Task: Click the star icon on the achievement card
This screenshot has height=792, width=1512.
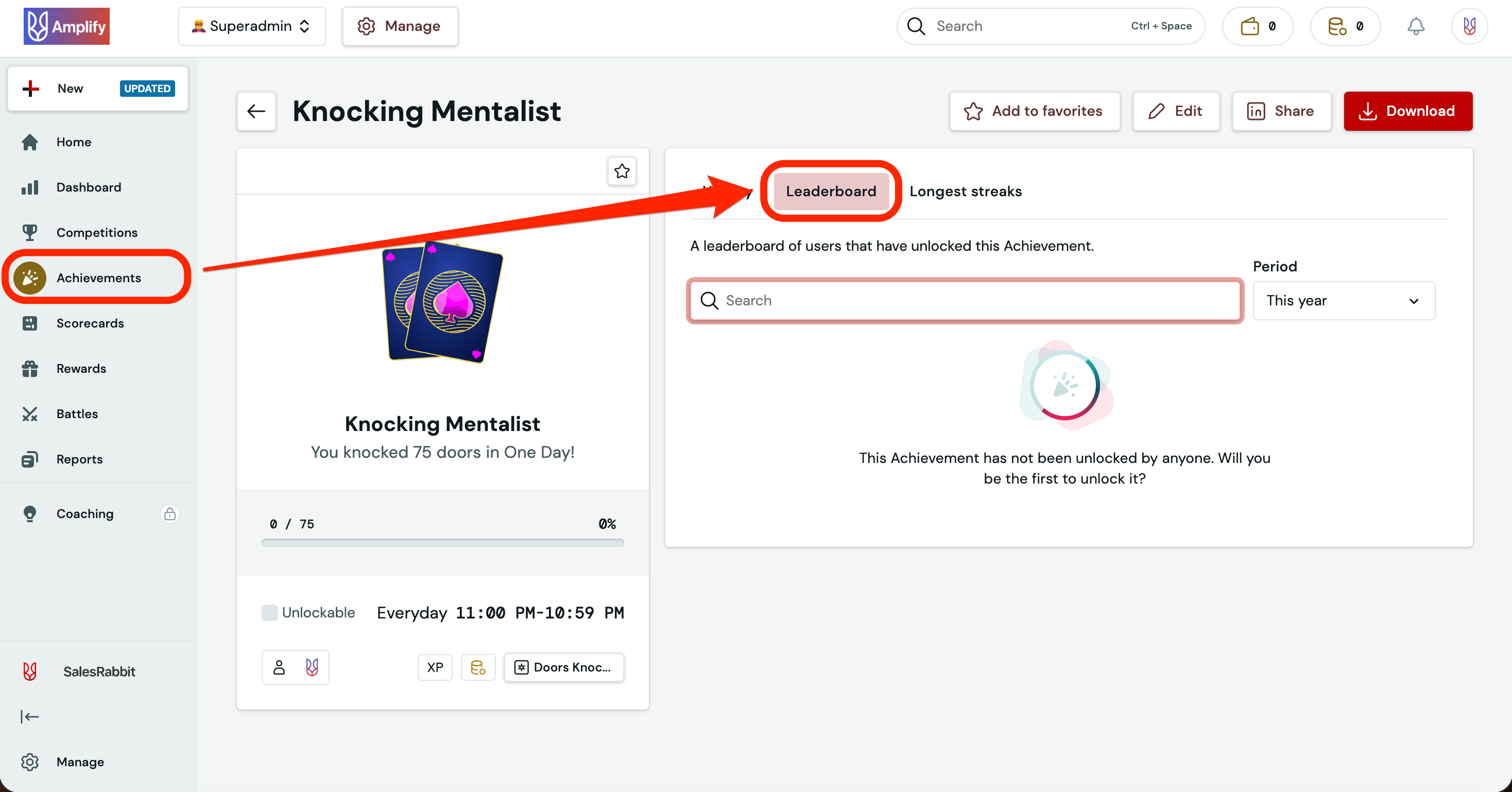Action: pos(622,171)
